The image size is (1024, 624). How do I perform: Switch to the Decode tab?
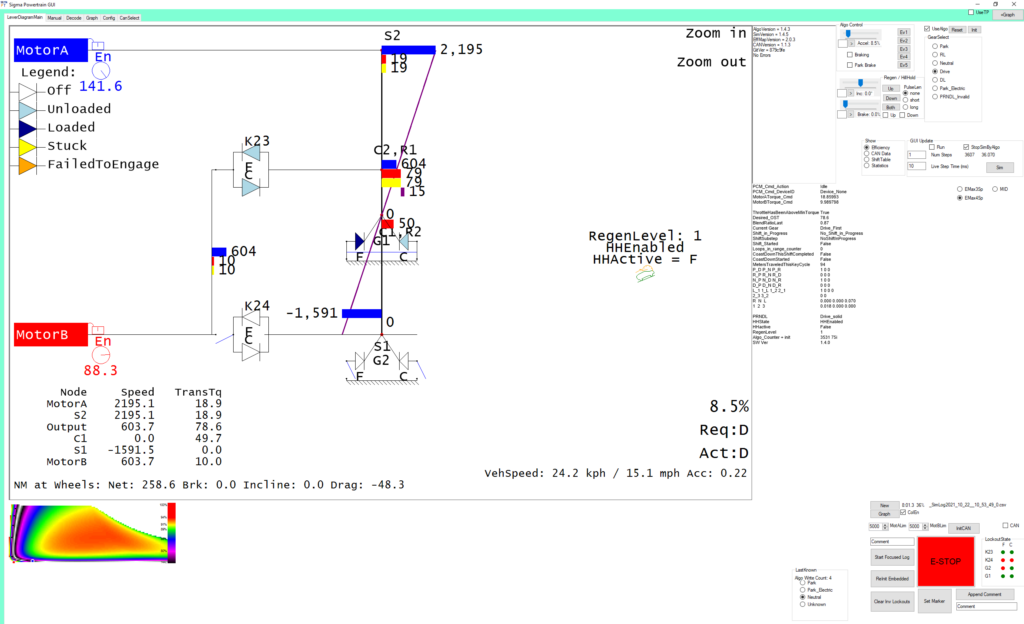click(x=74, y=18)
